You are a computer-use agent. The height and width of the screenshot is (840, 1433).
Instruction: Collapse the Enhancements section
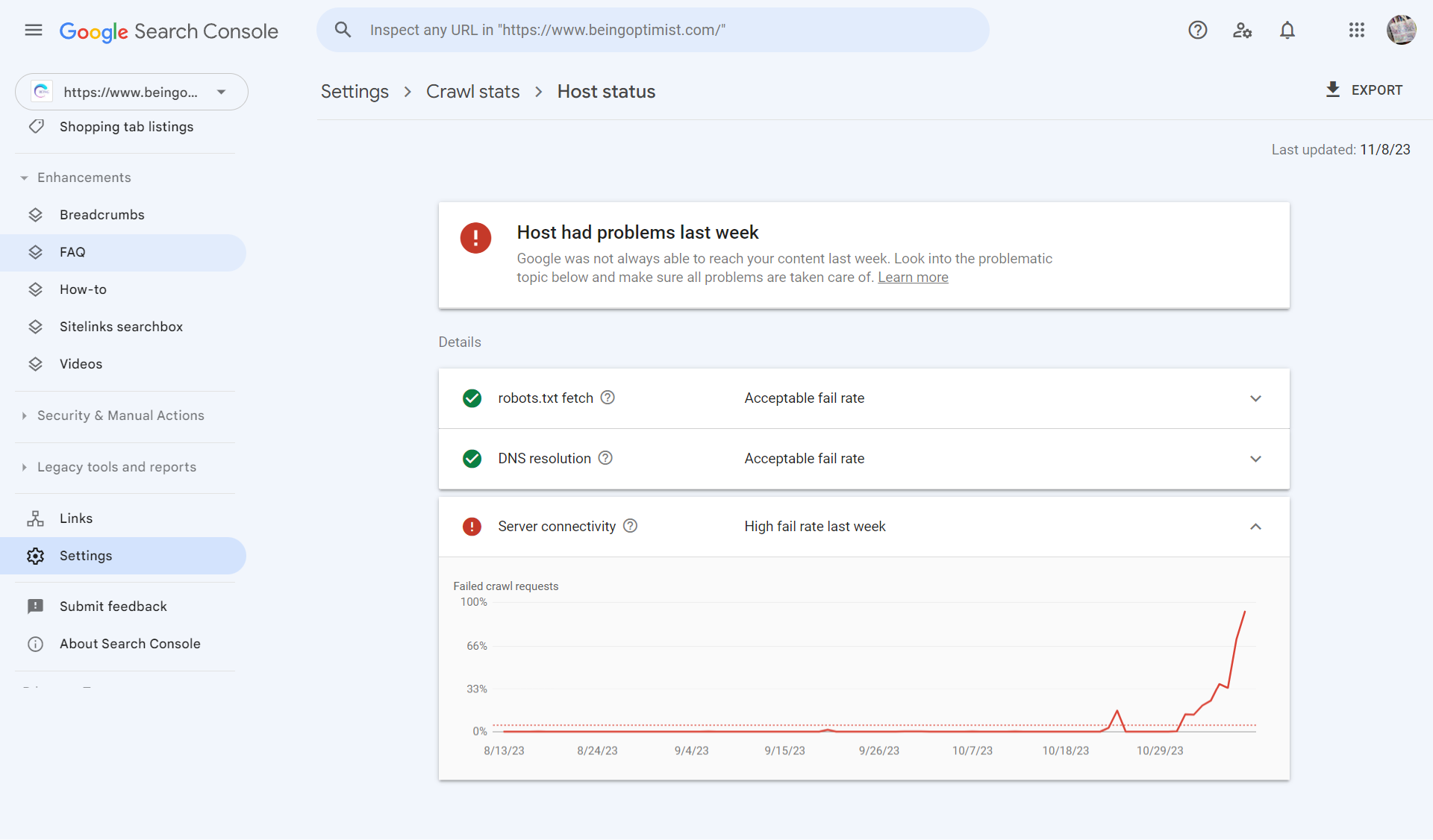76,178
